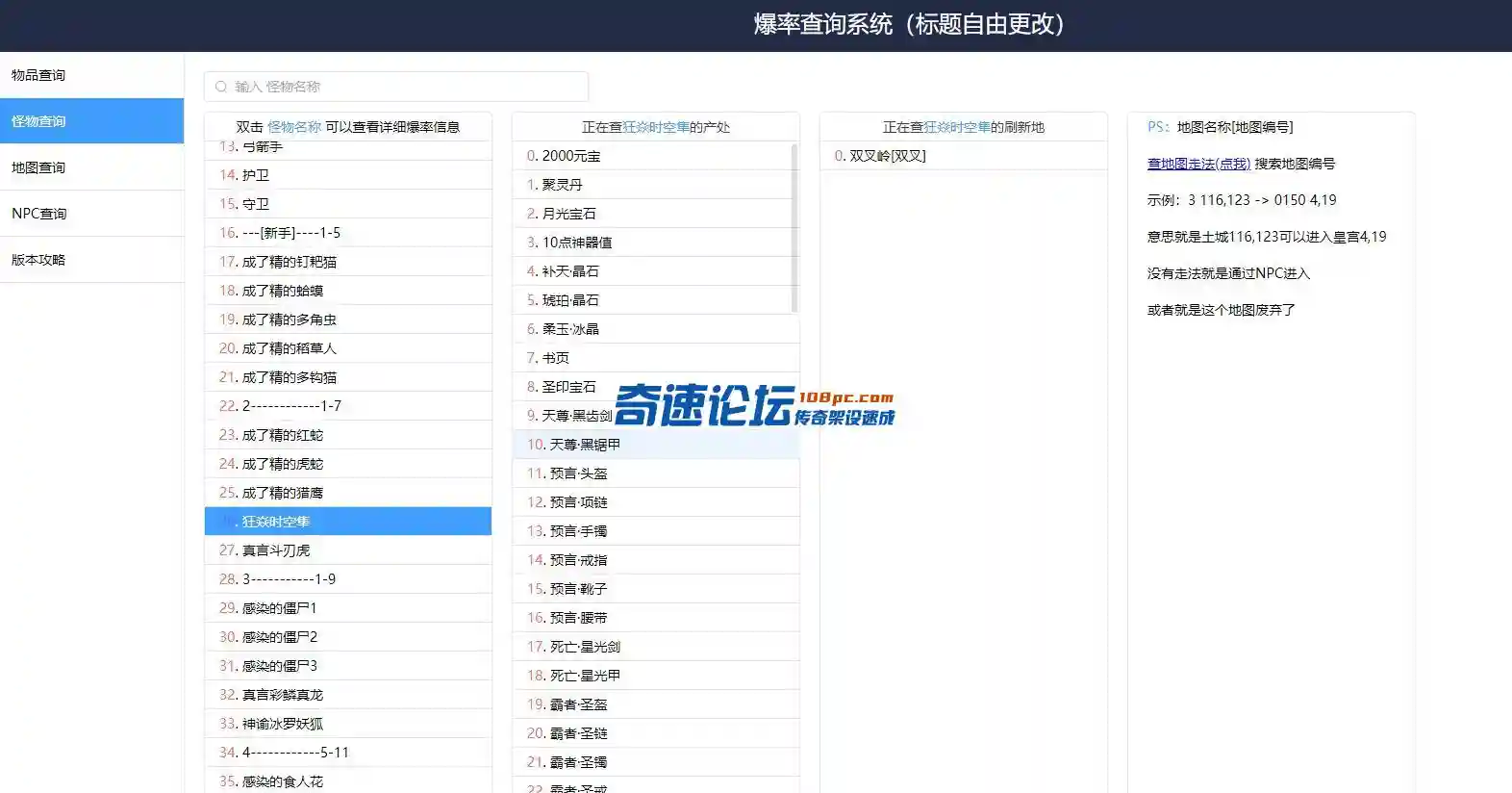The image size is (1512, 793).
Task: Select monster 29. 感染的僵尸1
Action: (348, 608)
